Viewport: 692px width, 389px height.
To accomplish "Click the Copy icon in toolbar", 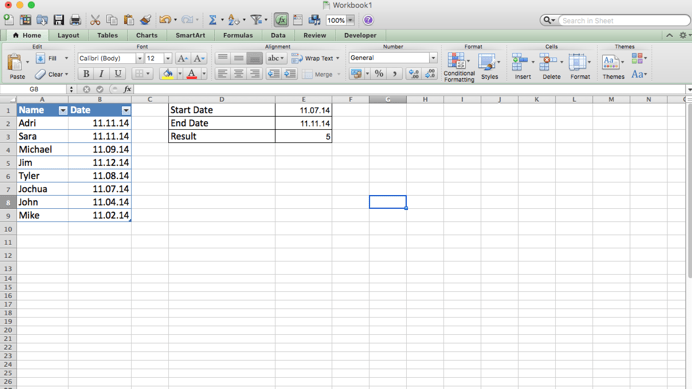I will point(112,20).
